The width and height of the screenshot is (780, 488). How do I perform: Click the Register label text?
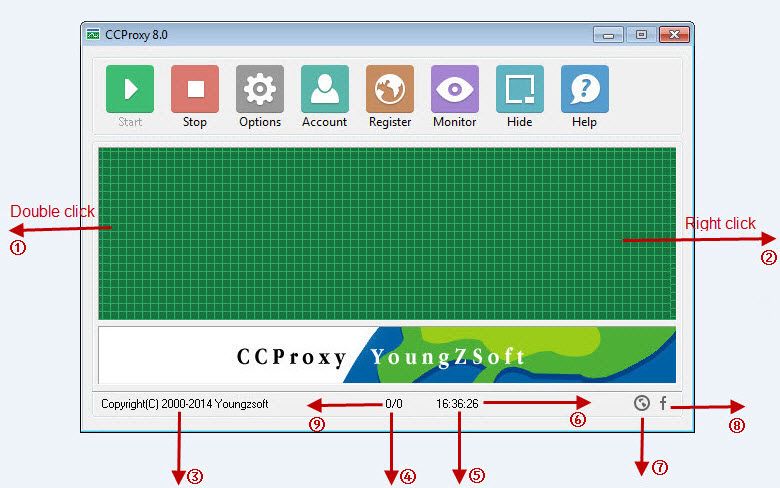point(390,122)
